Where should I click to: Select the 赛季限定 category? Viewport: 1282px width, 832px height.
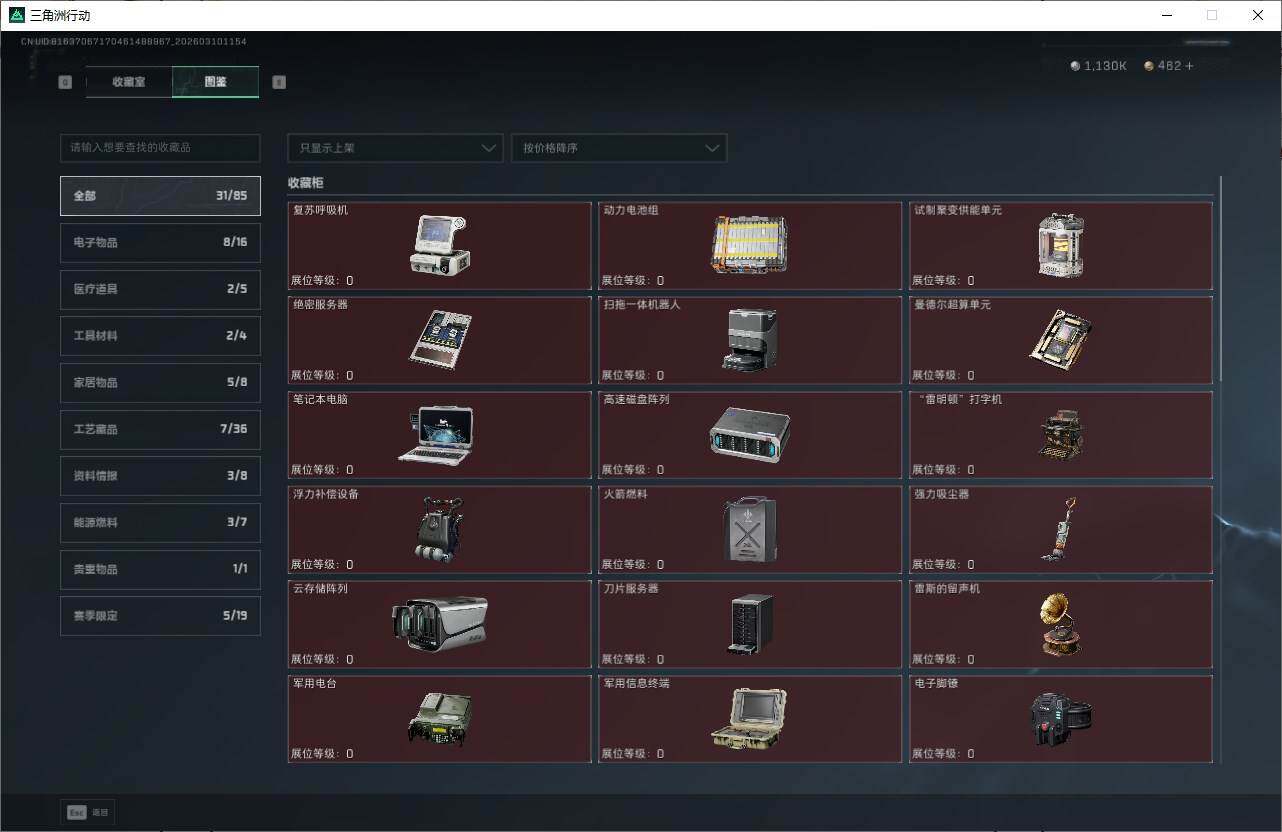coord(160,616)
